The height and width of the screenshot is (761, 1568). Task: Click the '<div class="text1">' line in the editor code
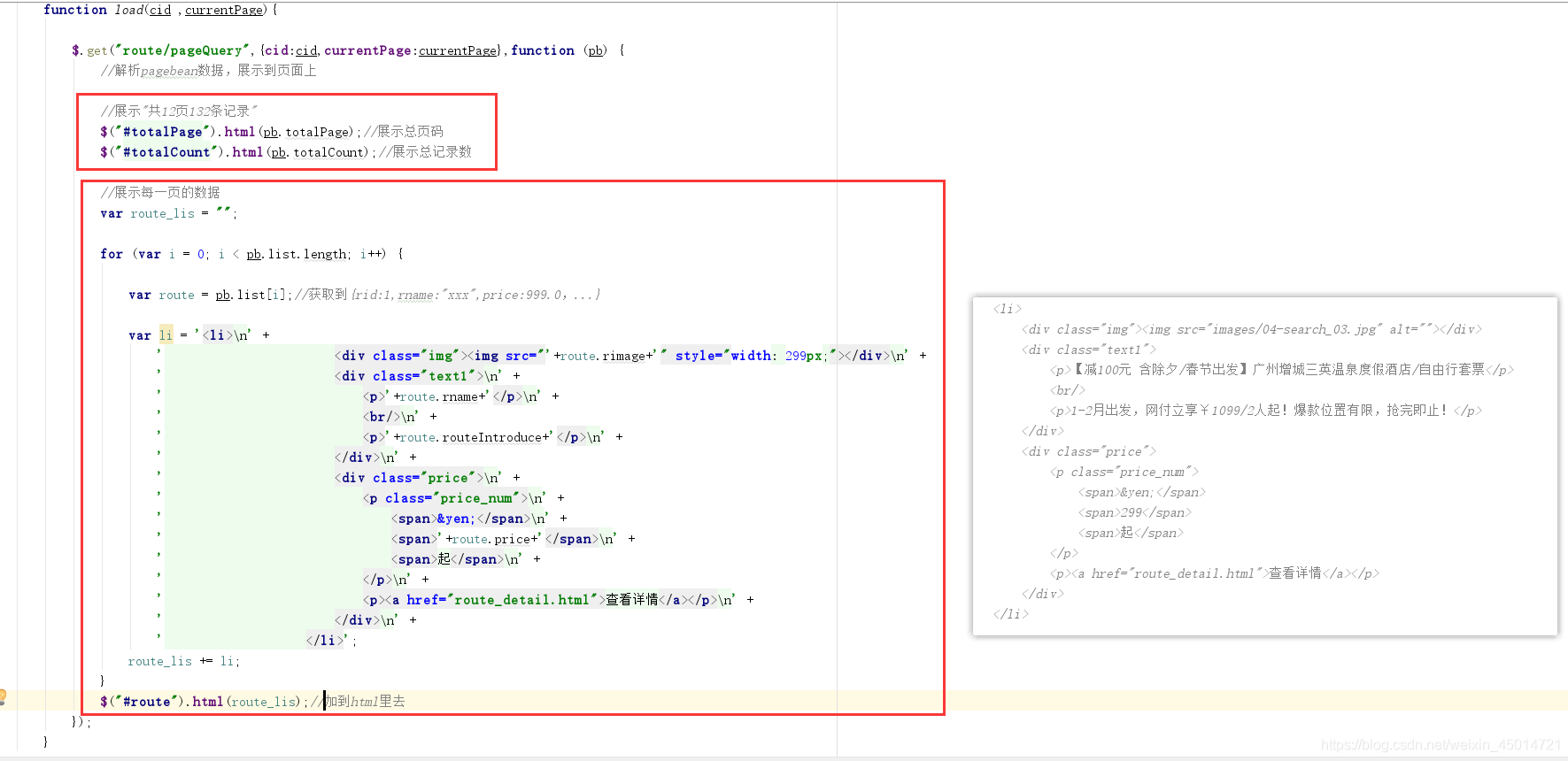click(x=427, y=376)
